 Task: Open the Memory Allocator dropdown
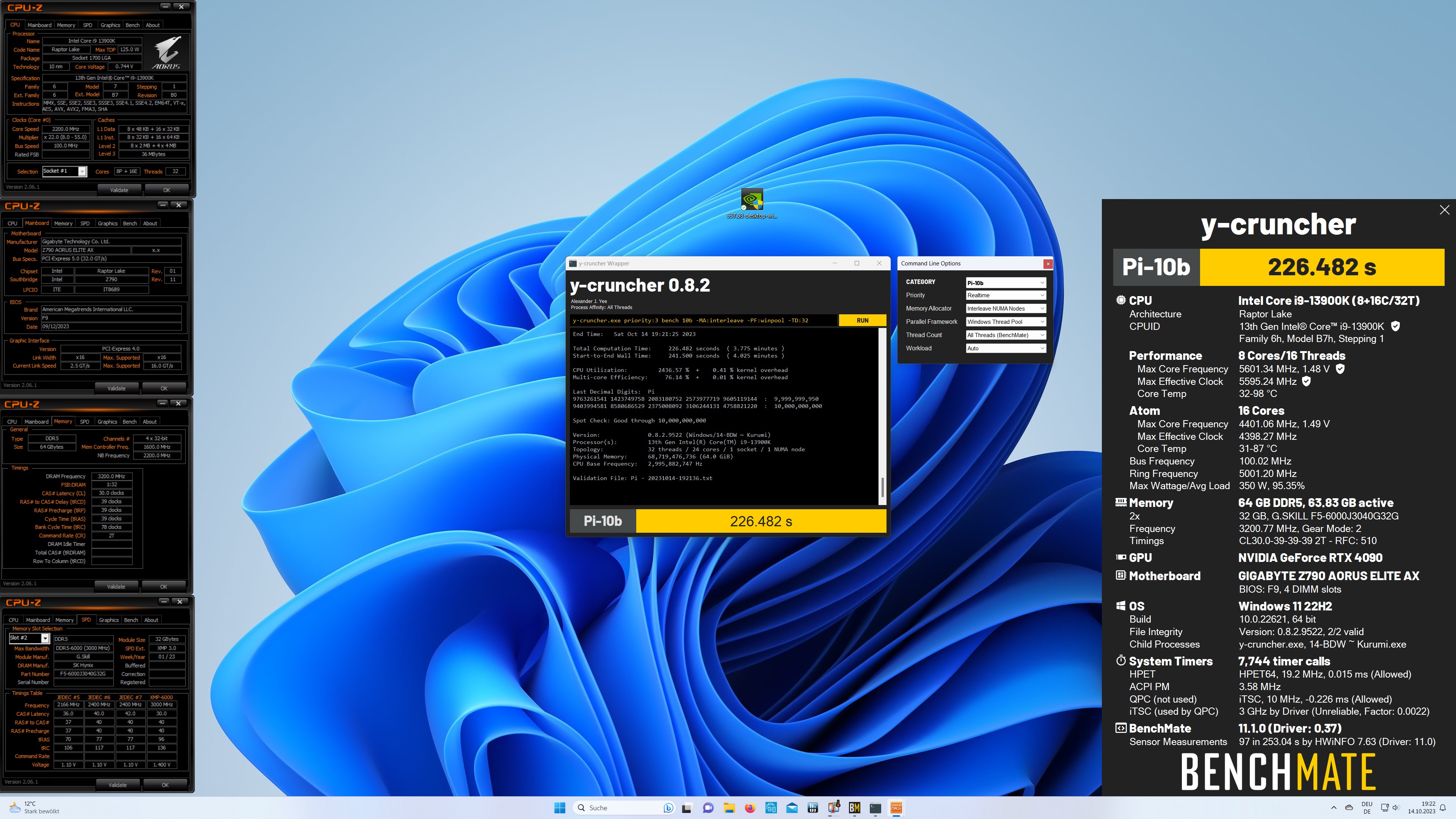1006,309
